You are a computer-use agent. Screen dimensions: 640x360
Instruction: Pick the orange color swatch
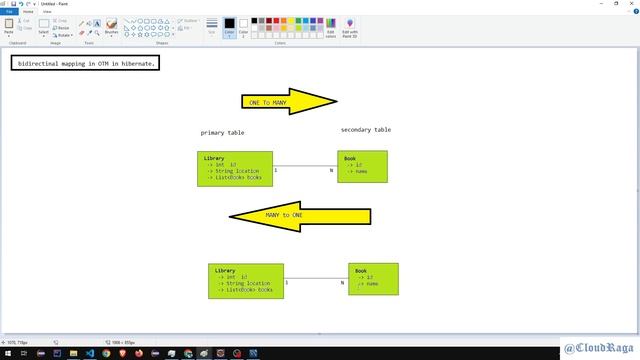point(284,20)
